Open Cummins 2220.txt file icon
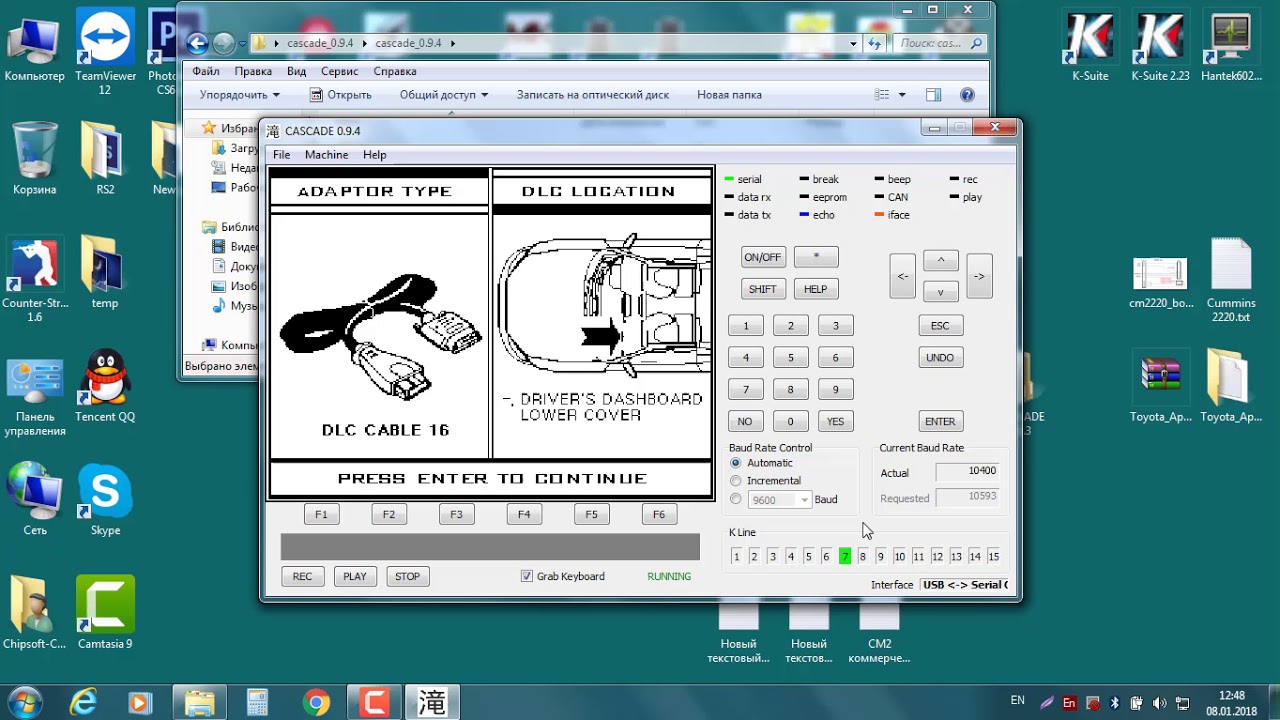The image size is (1280, 720). coord(1231,281)
